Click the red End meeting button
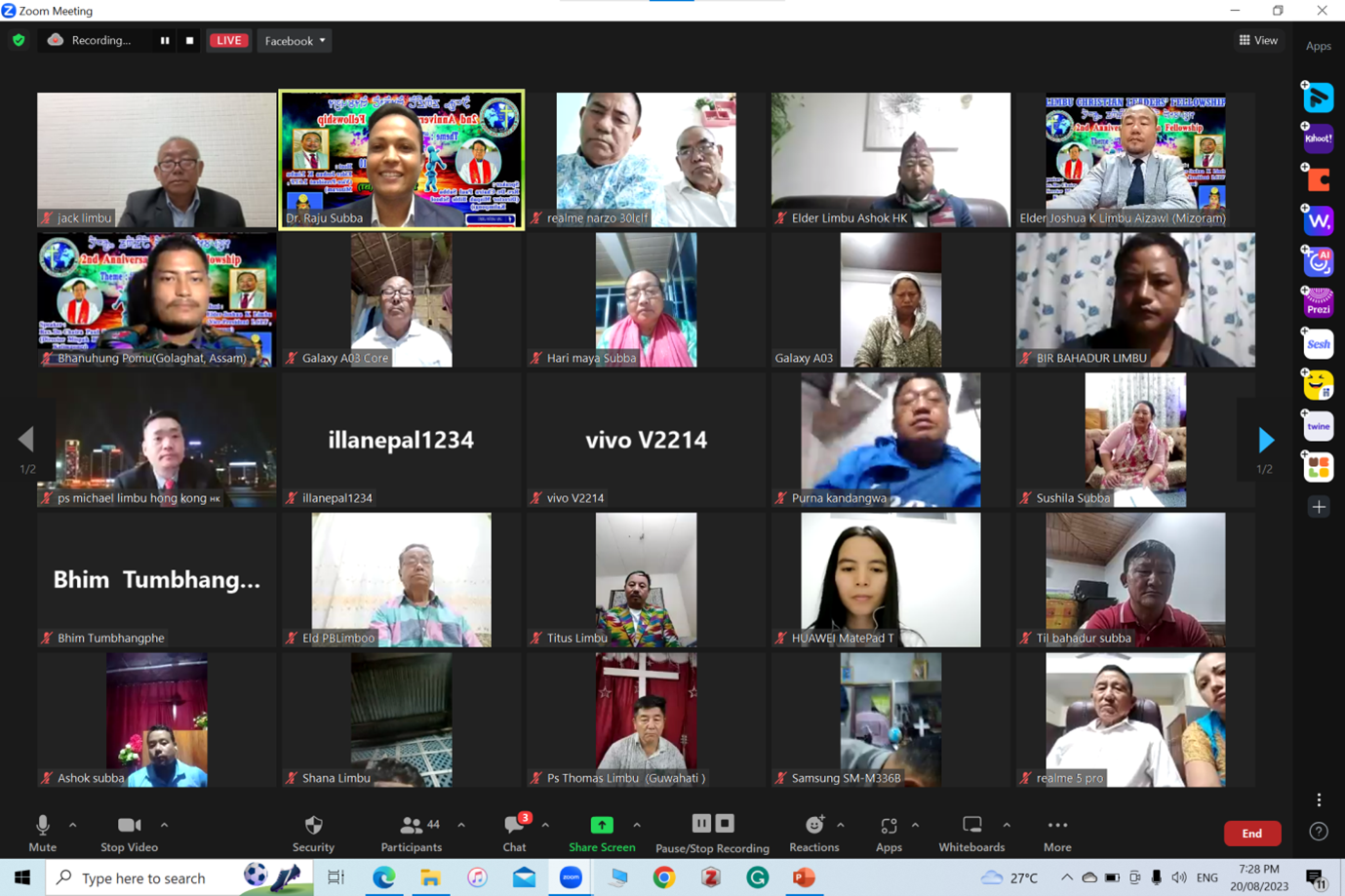This screenshot has height=896, width=1345. tap(1251, 833)
